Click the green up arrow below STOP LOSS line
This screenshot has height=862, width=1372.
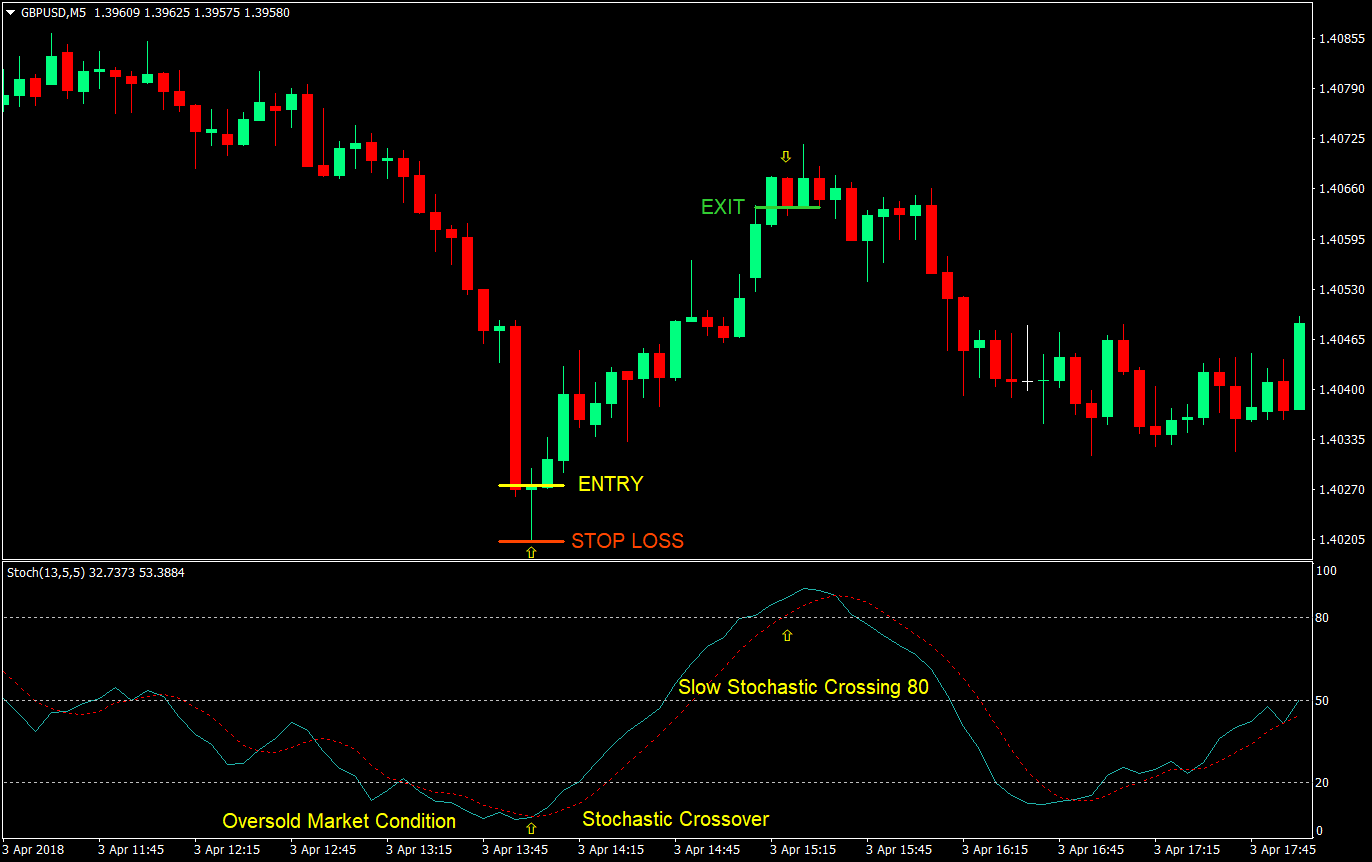click(531, 552)
